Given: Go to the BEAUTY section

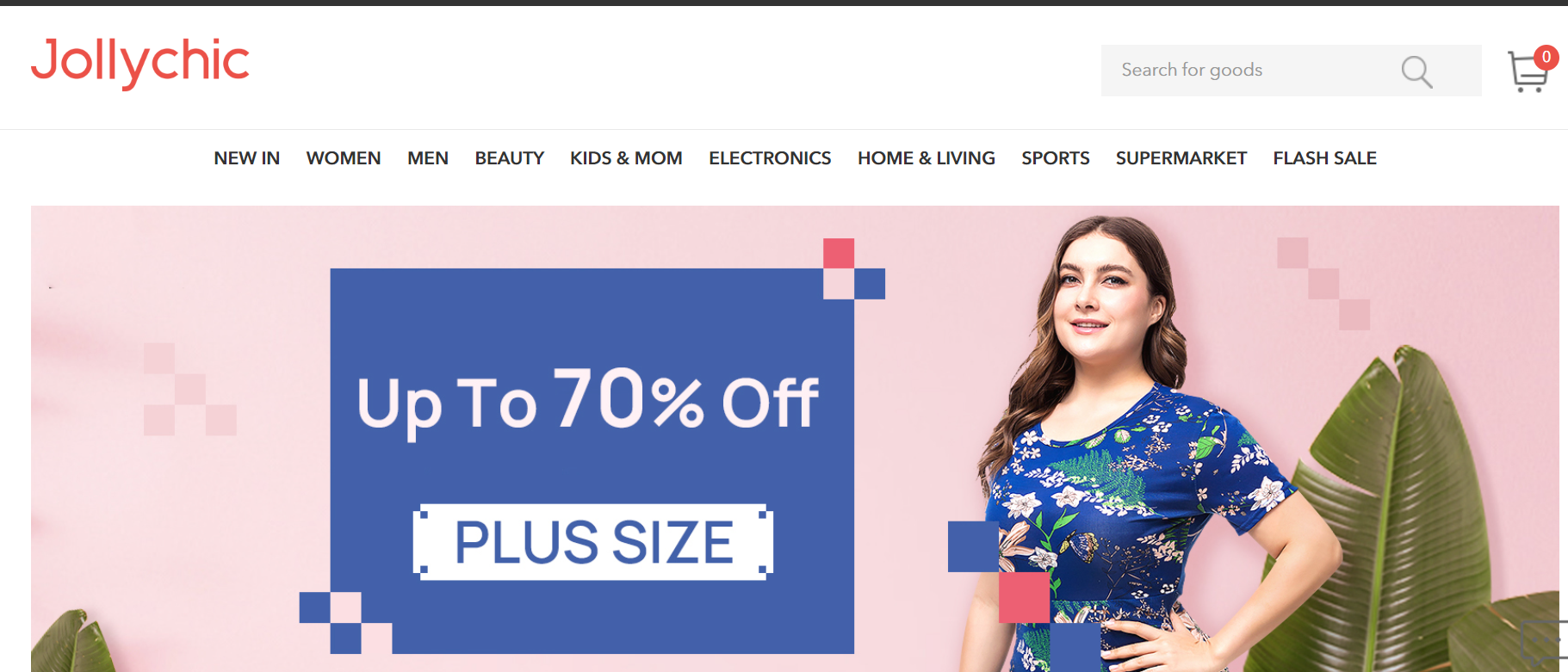Looking at the screenshot, I should click(x=510, y=158).
